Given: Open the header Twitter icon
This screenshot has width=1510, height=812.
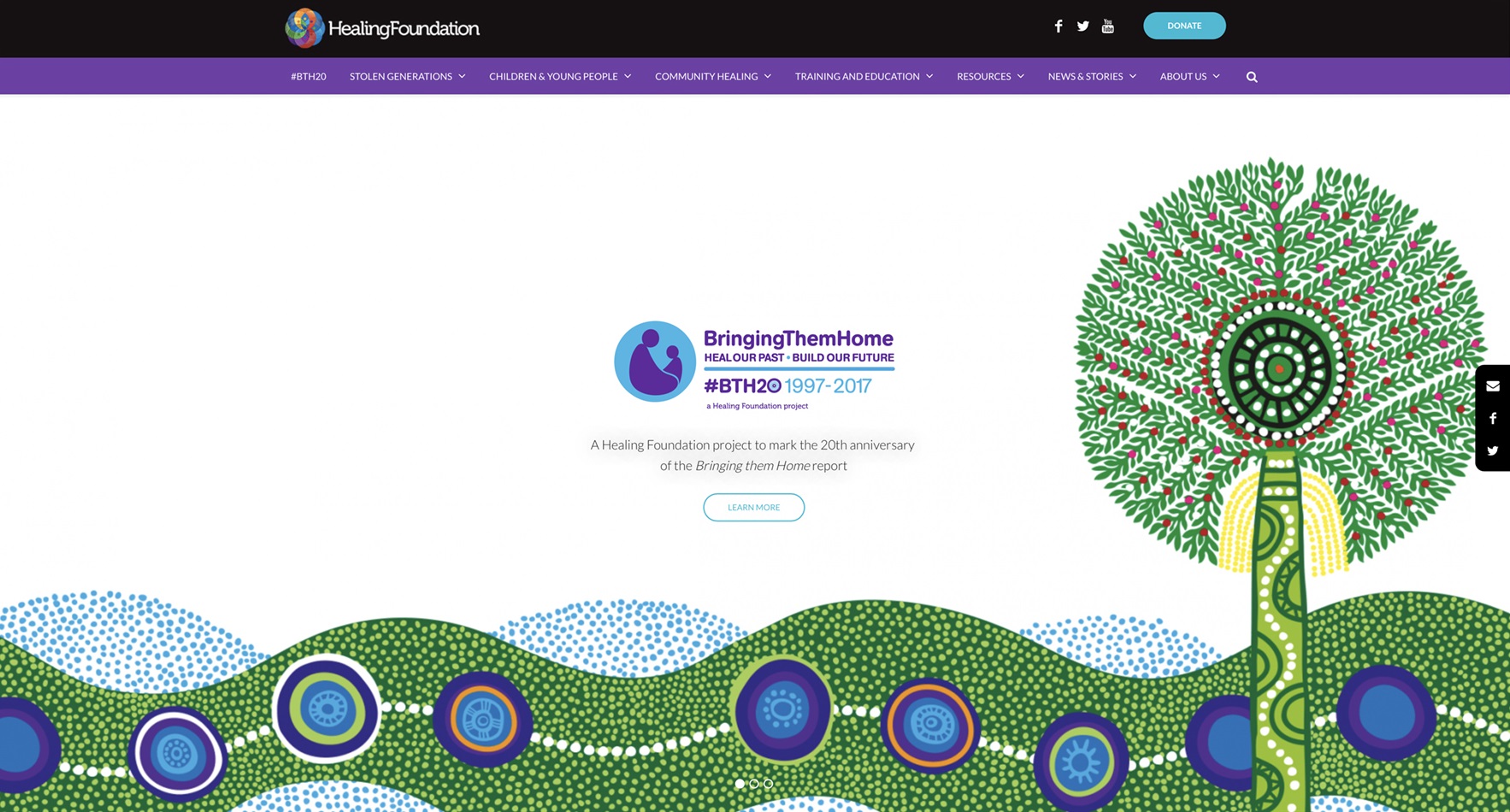Looking at the screenshot, I should [x=1083, y=26].
